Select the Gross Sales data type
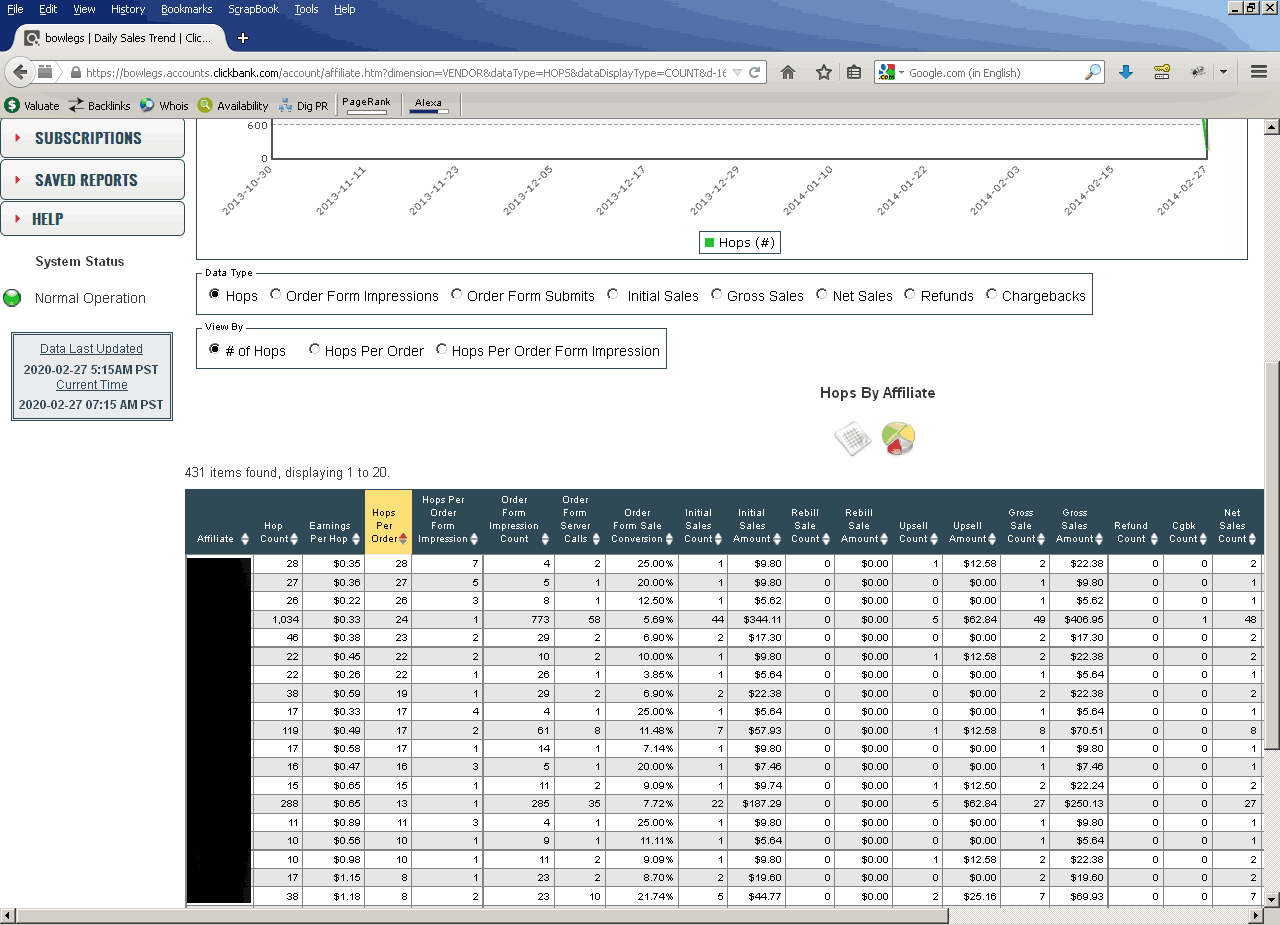1280x925 pixels. (x=717, y=295)
